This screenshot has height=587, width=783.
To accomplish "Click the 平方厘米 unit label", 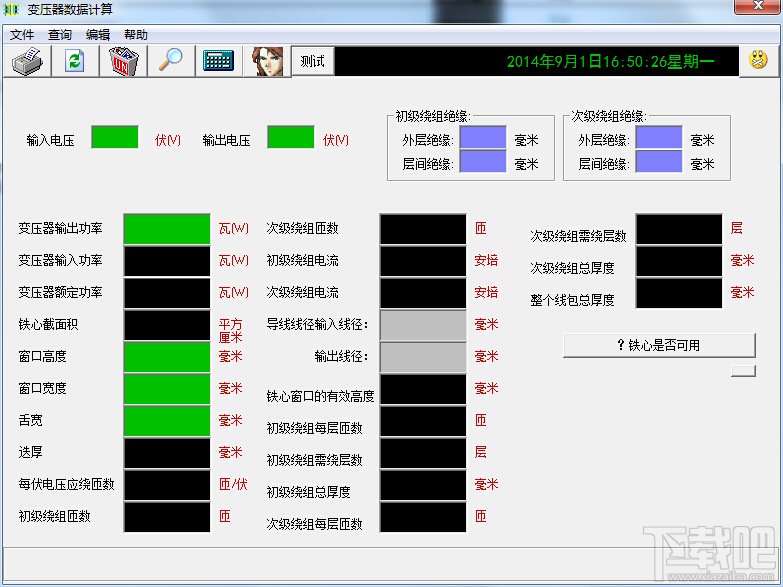I will [230, 331].
